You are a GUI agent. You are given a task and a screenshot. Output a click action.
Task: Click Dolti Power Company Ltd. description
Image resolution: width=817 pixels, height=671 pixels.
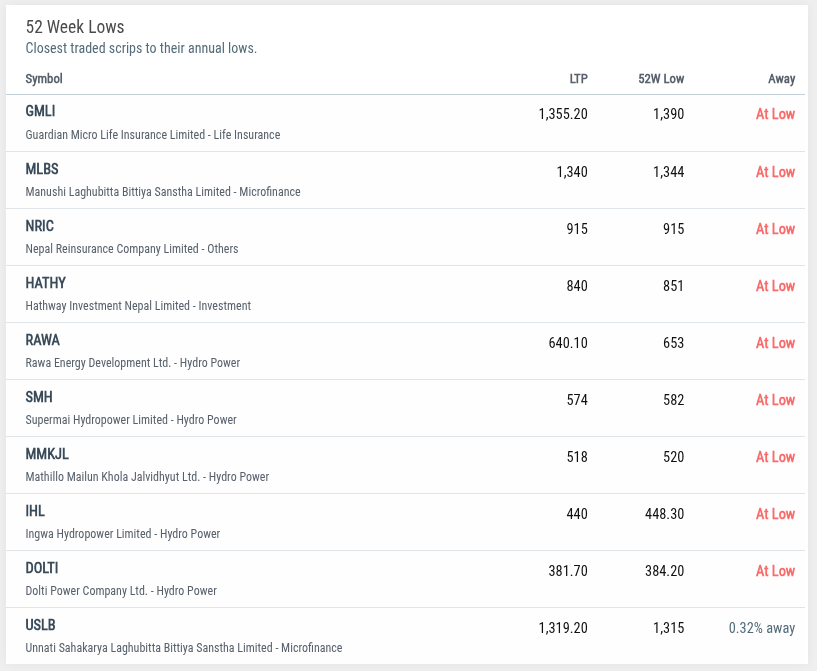(121, 591)
